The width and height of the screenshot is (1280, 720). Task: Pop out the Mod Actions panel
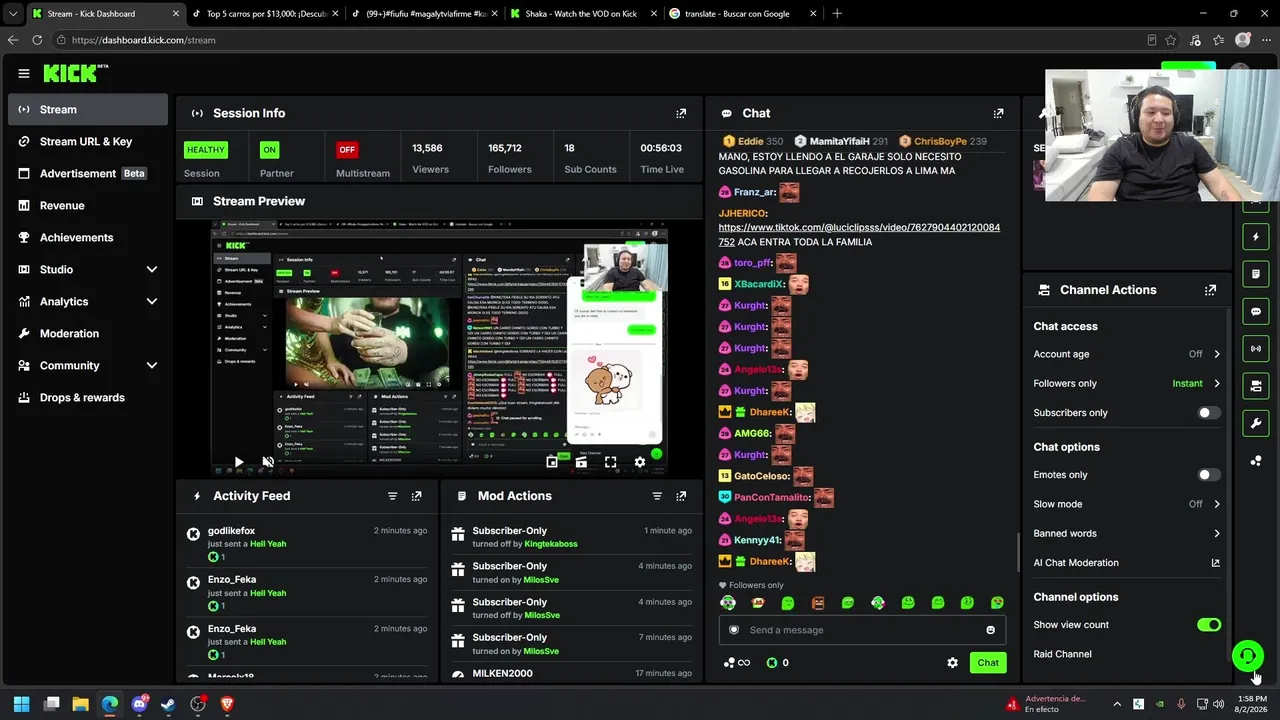[681, 496]
